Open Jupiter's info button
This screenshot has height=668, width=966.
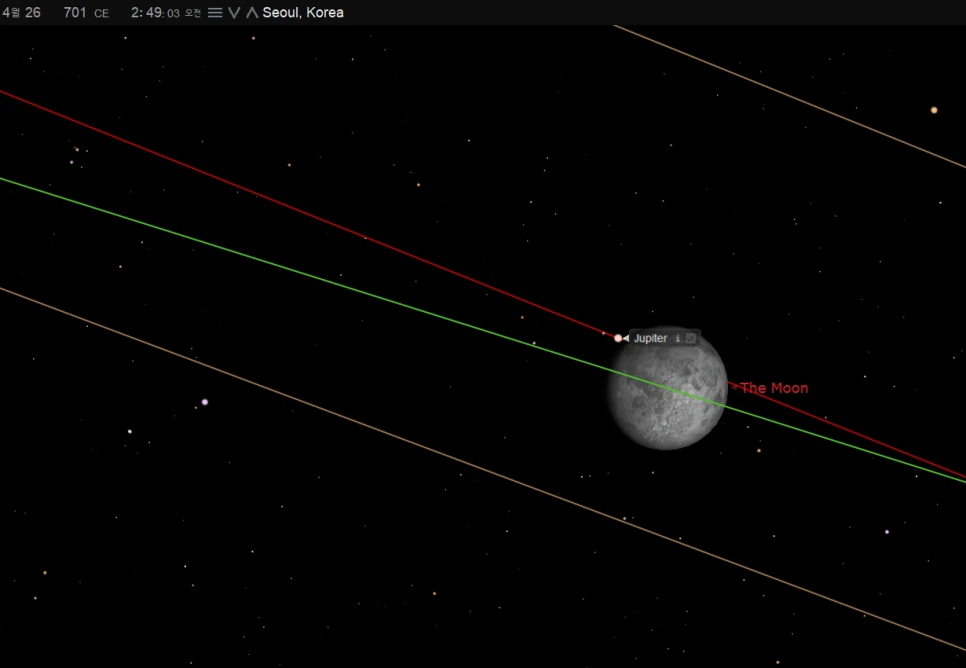[x=678, y=338]
